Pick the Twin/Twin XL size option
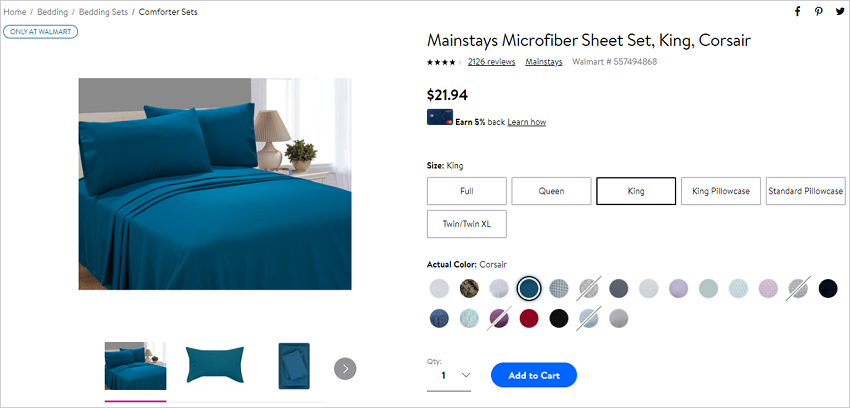This screenshot has width=850, height=408. point(467,224)
